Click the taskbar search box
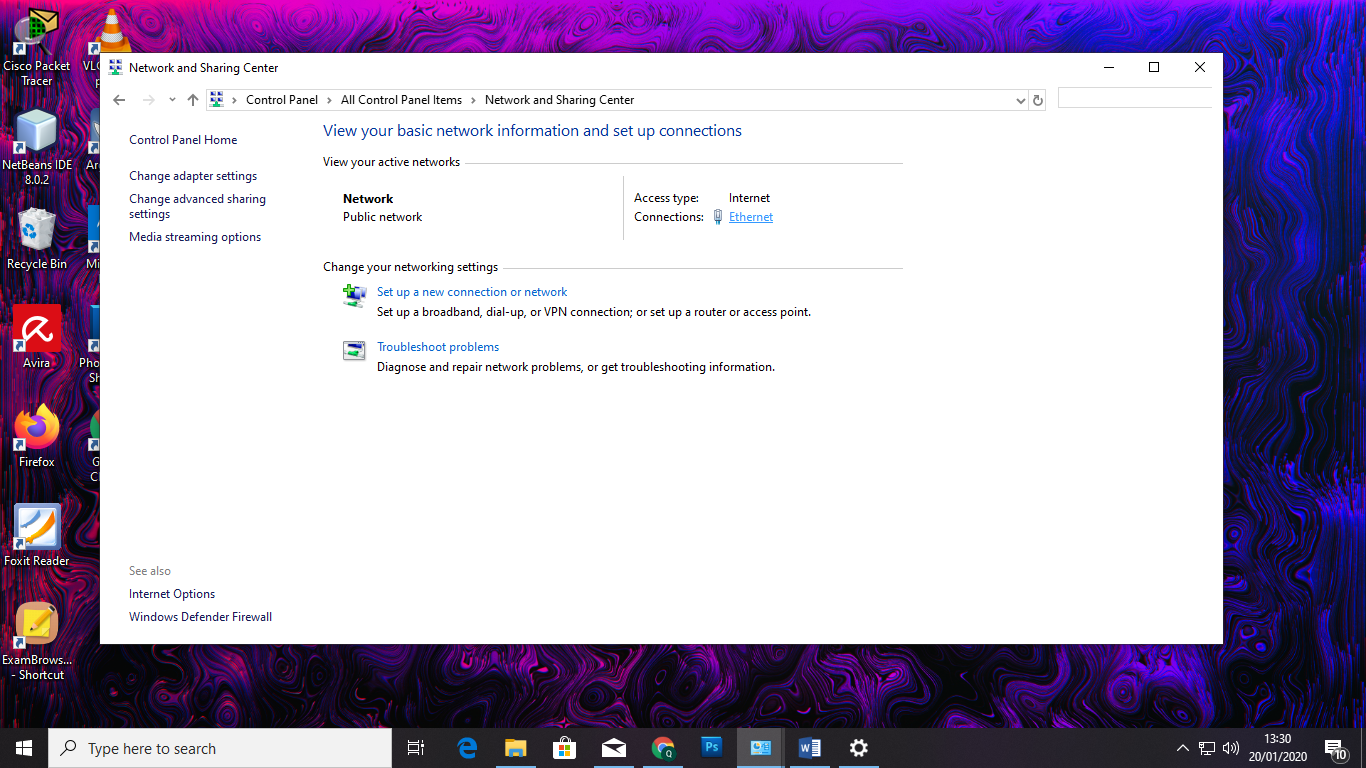This screenshot has width=1366, height=768. (220, 748)
